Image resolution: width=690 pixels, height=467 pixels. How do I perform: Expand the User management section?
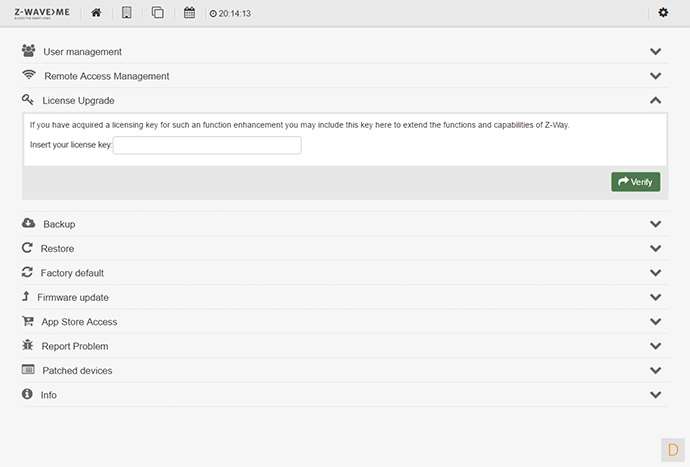pyautogui.click(x=82, y=52)
